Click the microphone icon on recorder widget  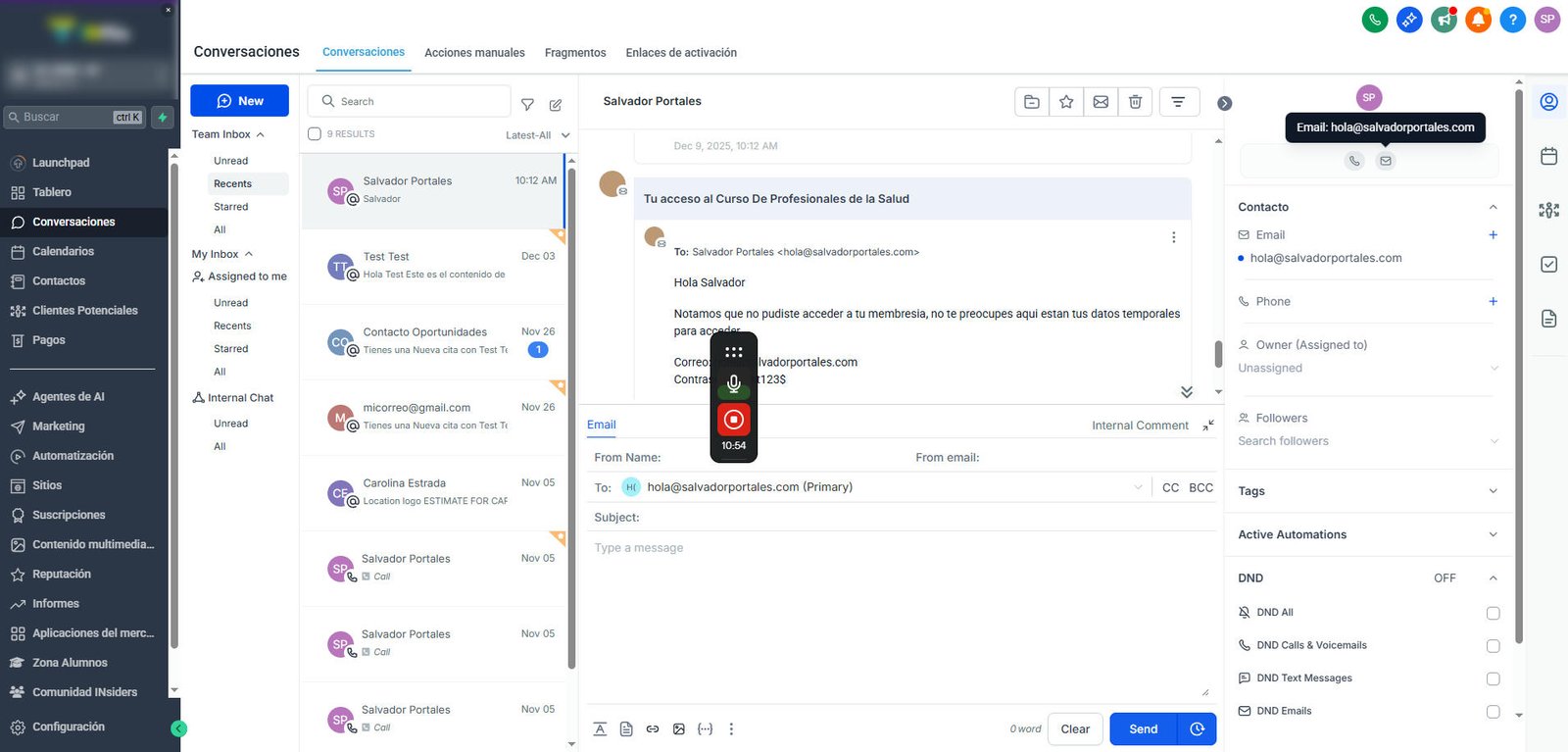point(733,383)
